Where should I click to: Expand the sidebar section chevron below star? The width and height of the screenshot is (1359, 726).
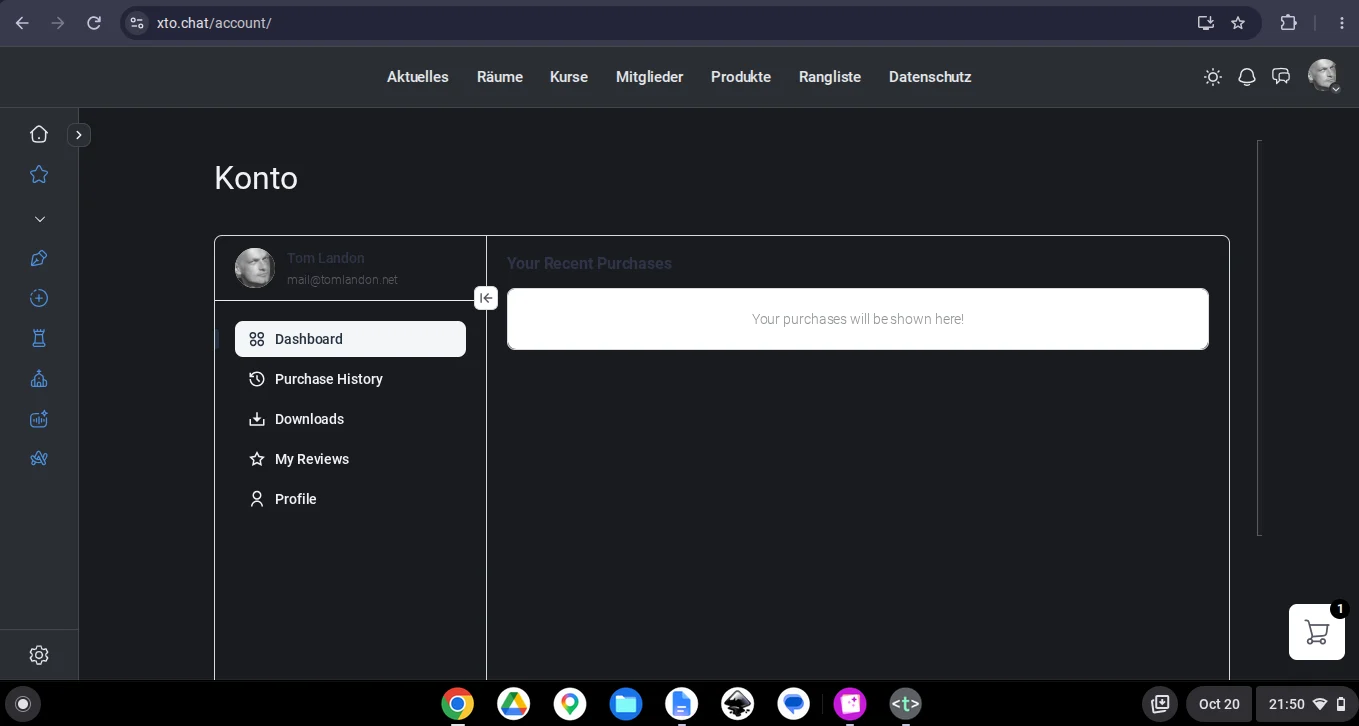pyautogui.click(x=39, y=219)
